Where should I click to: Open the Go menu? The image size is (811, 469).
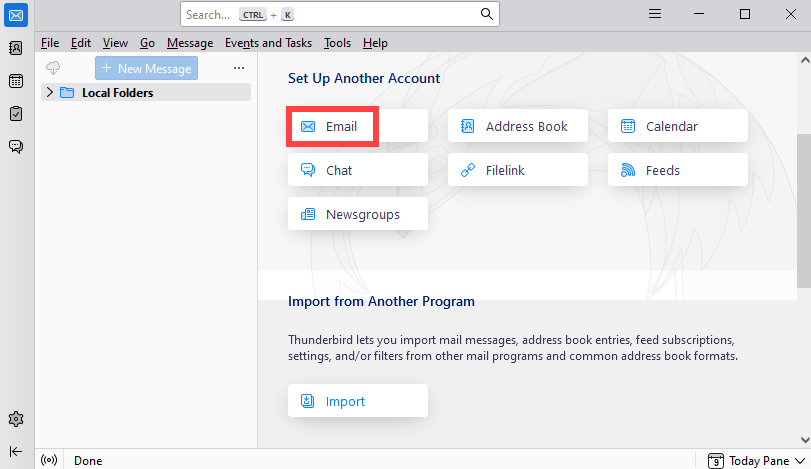point(147,43)
